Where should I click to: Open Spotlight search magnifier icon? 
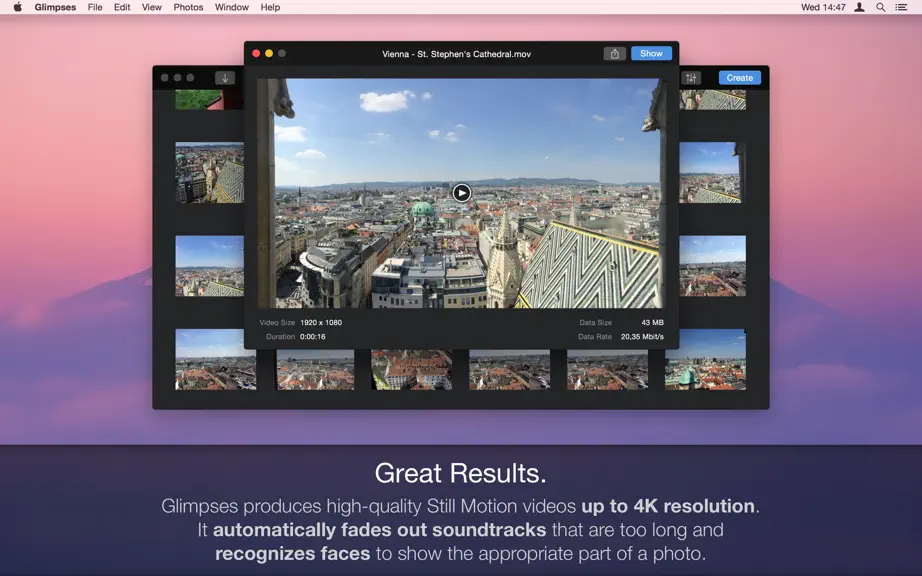pyautogui.click(x=880, y=7)
